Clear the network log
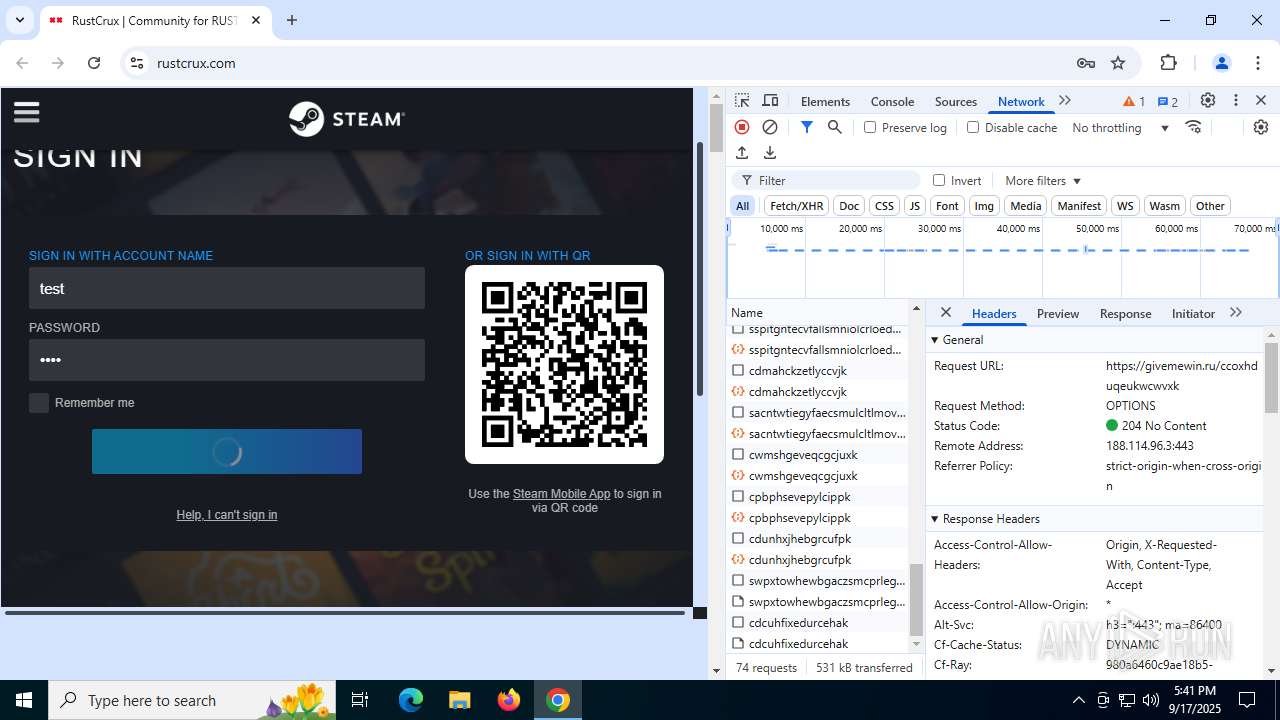 click(x=770, y=127)
